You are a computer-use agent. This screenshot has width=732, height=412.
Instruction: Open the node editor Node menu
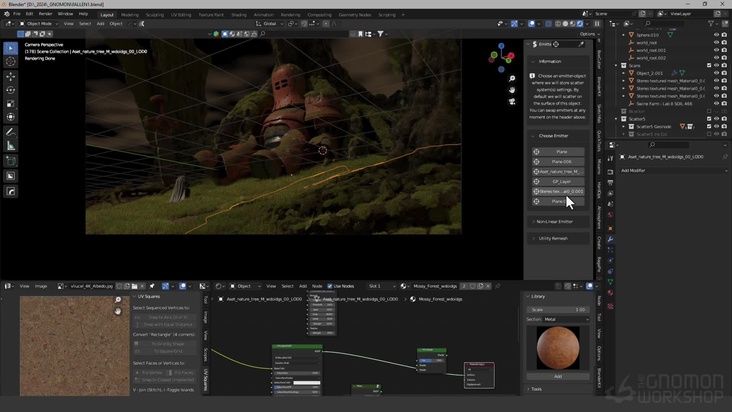(x=317, y=286)
